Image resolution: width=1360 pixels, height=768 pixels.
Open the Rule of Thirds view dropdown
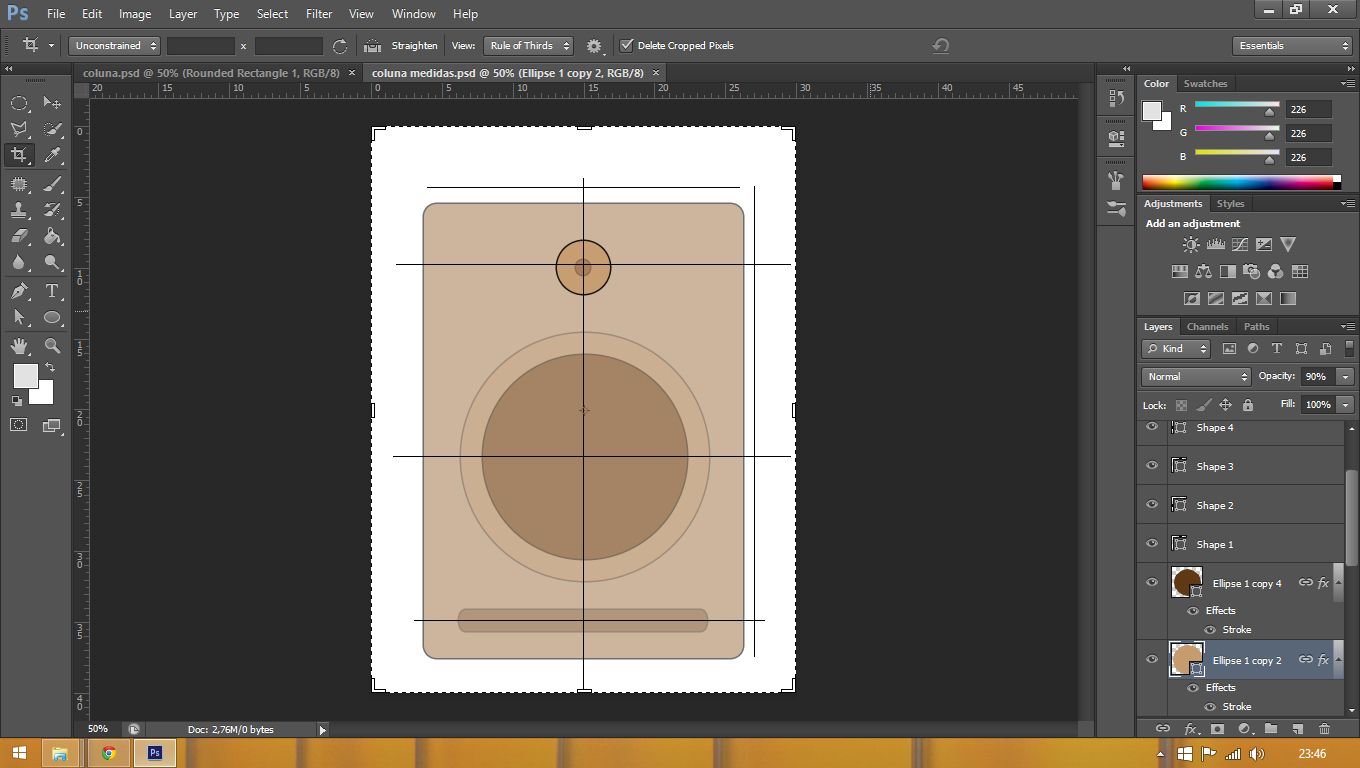528,45
